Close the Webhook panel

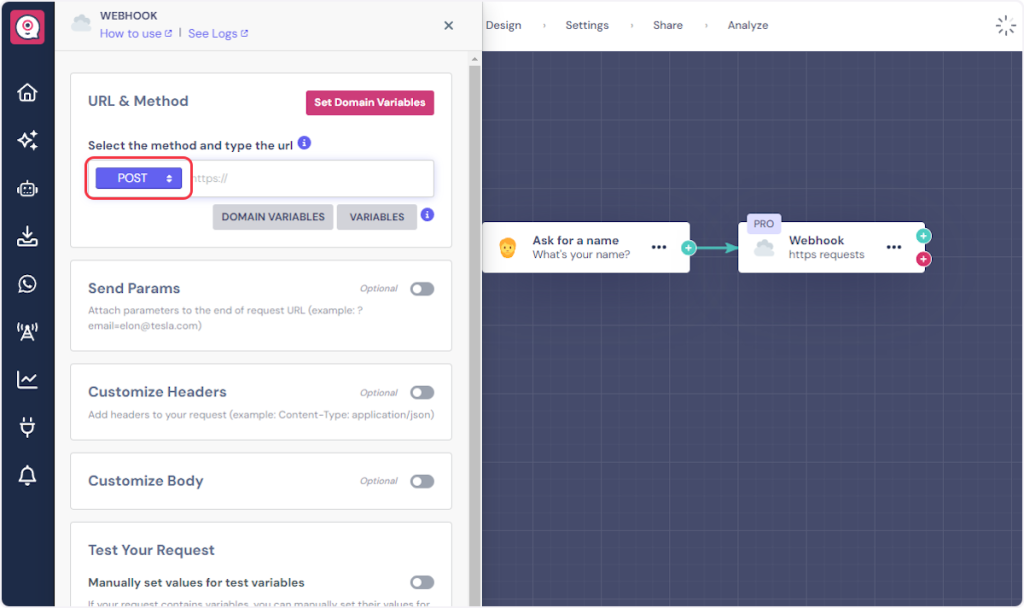click(x=448, y=26)
